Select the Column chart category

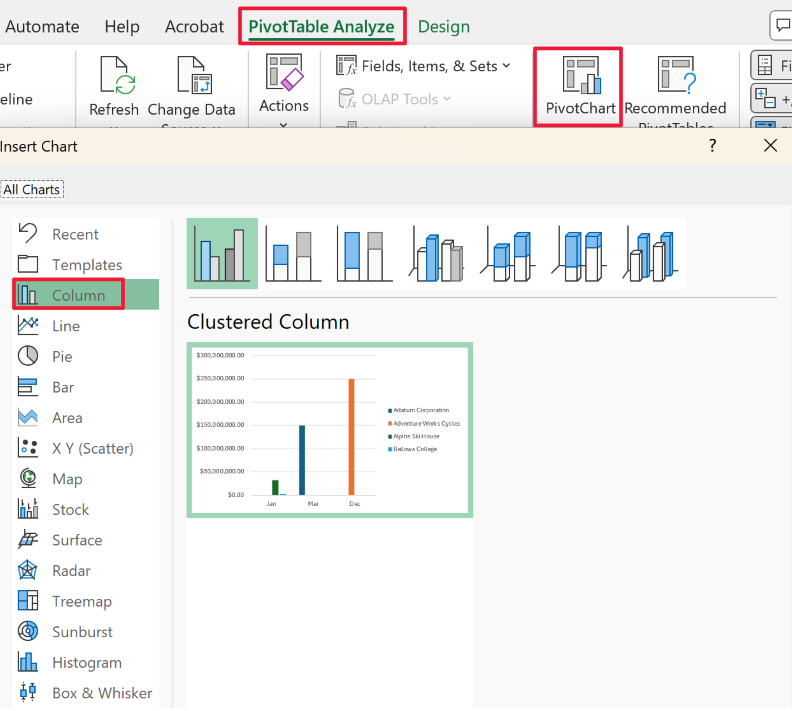pos(86,295)
